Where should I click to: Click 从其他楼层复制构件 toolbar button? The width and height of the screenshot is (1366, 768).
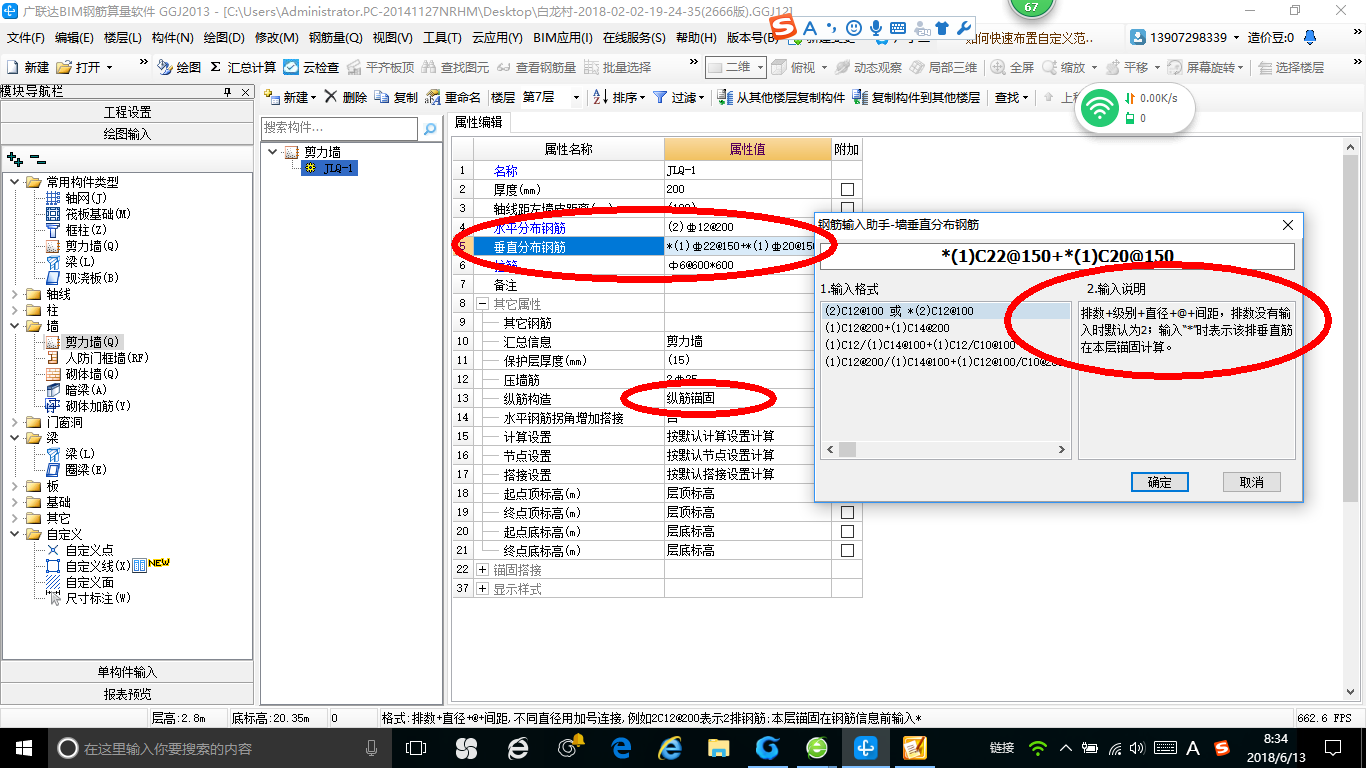[780, 98]
